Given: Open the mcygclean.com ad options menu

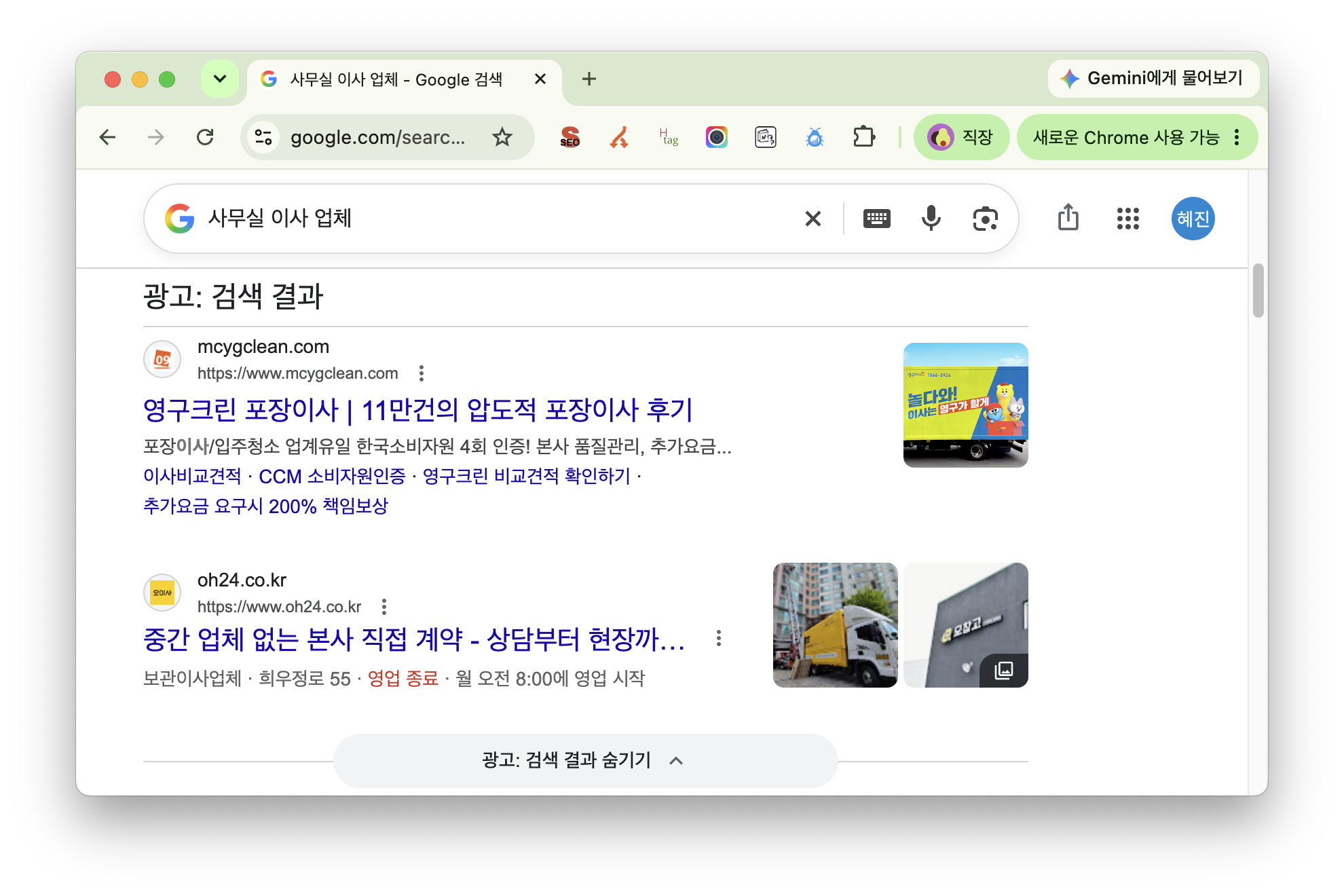Looking at the screenshot, I should pyautogui.click(x=422, y=373).
